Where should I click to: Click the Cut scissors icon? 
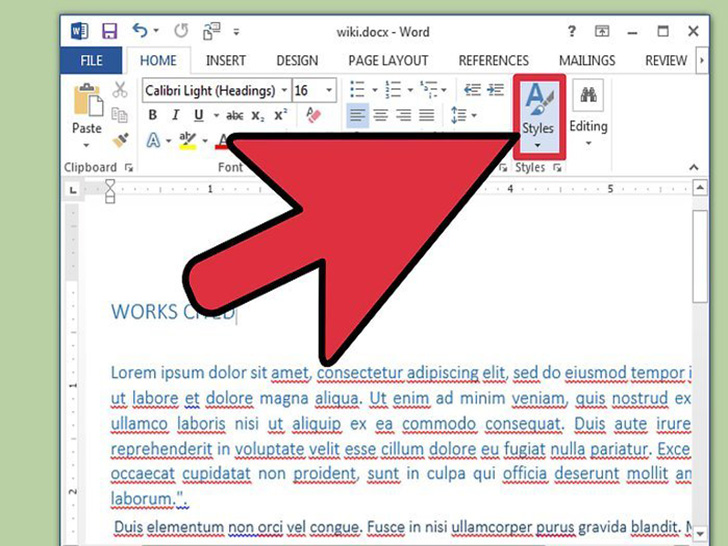click(120, 90)
